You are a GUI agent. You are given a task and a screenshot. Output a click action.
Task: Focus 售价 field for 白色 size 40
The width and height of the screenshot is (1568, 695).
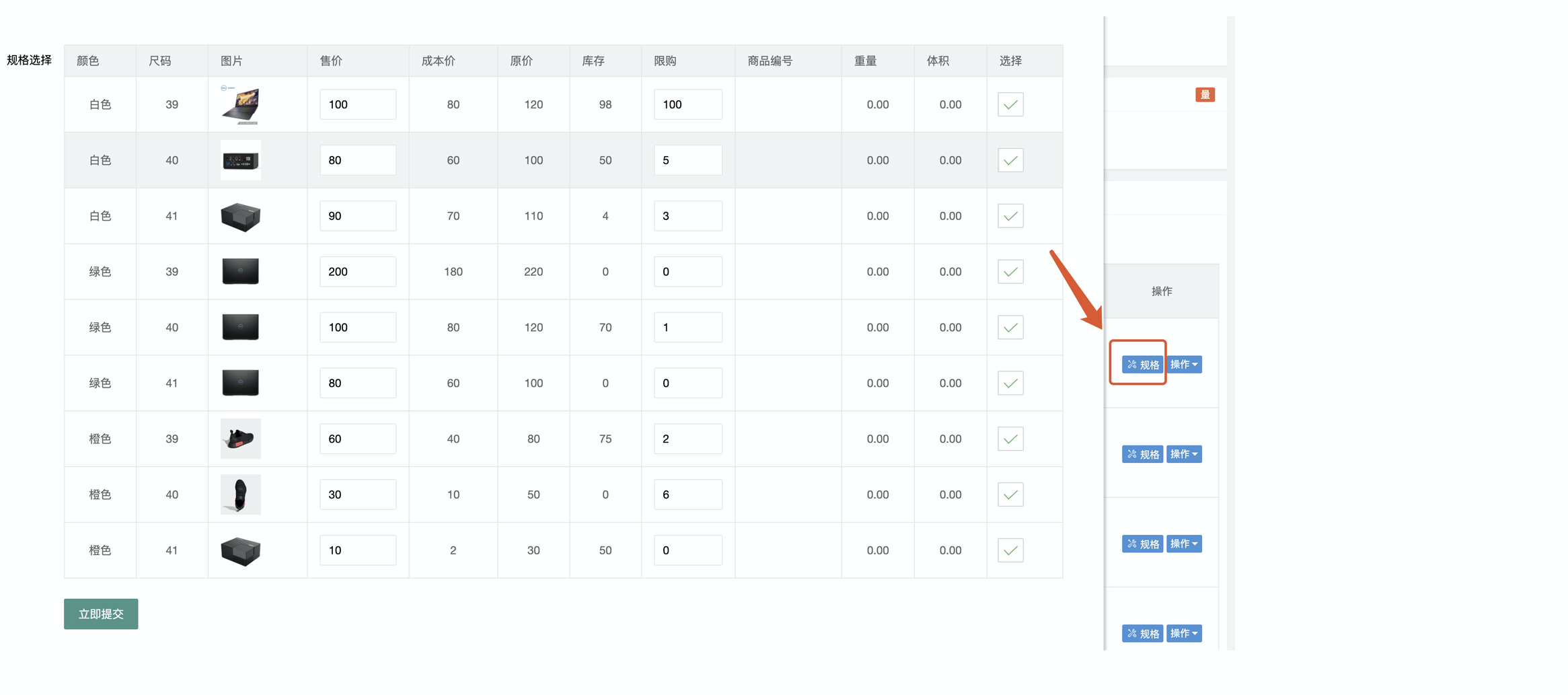click(358, 160)
